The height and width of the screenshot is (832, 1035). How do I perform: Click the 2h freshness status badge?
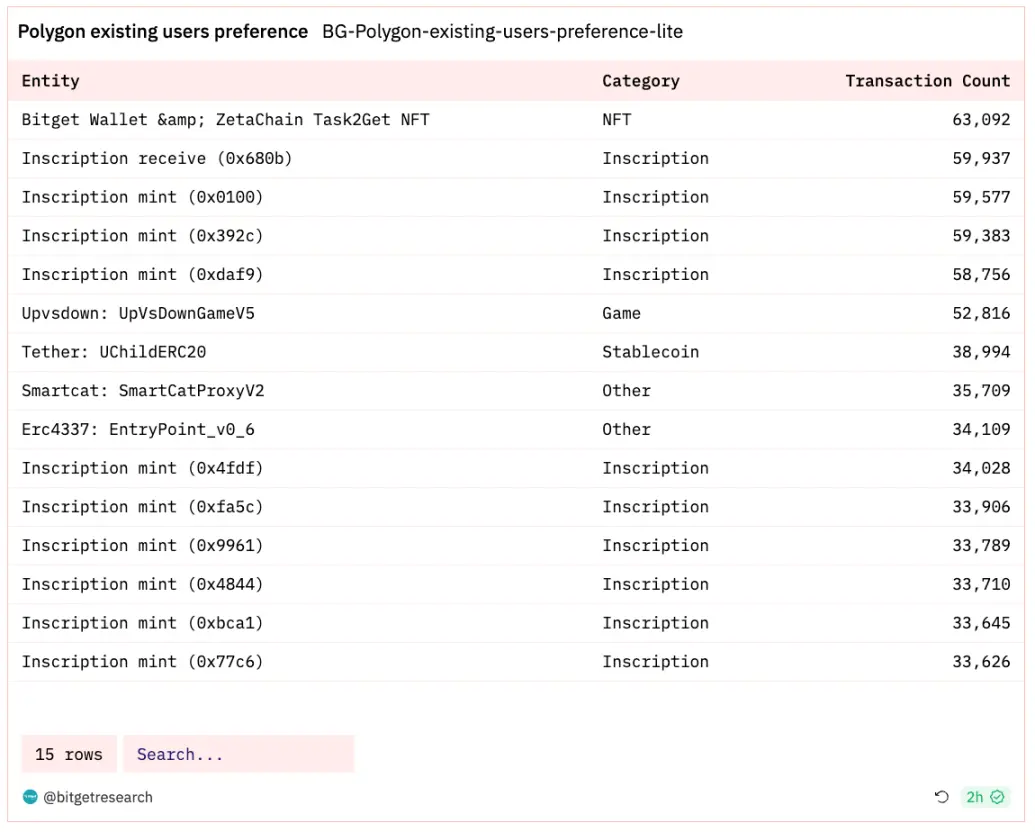tap(985, 797)
